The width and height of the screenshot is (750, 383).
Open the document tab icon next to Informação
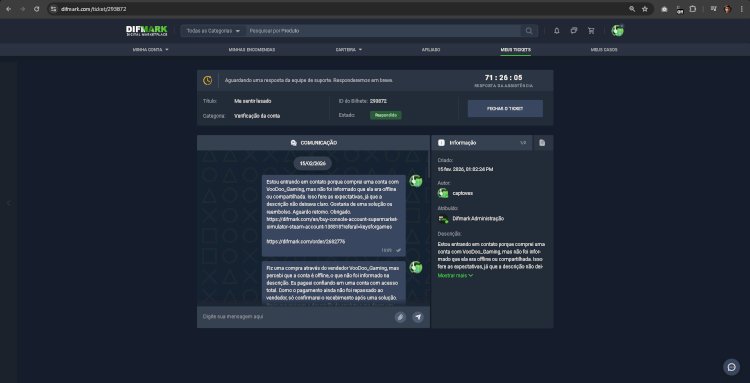tap(542, 142)
